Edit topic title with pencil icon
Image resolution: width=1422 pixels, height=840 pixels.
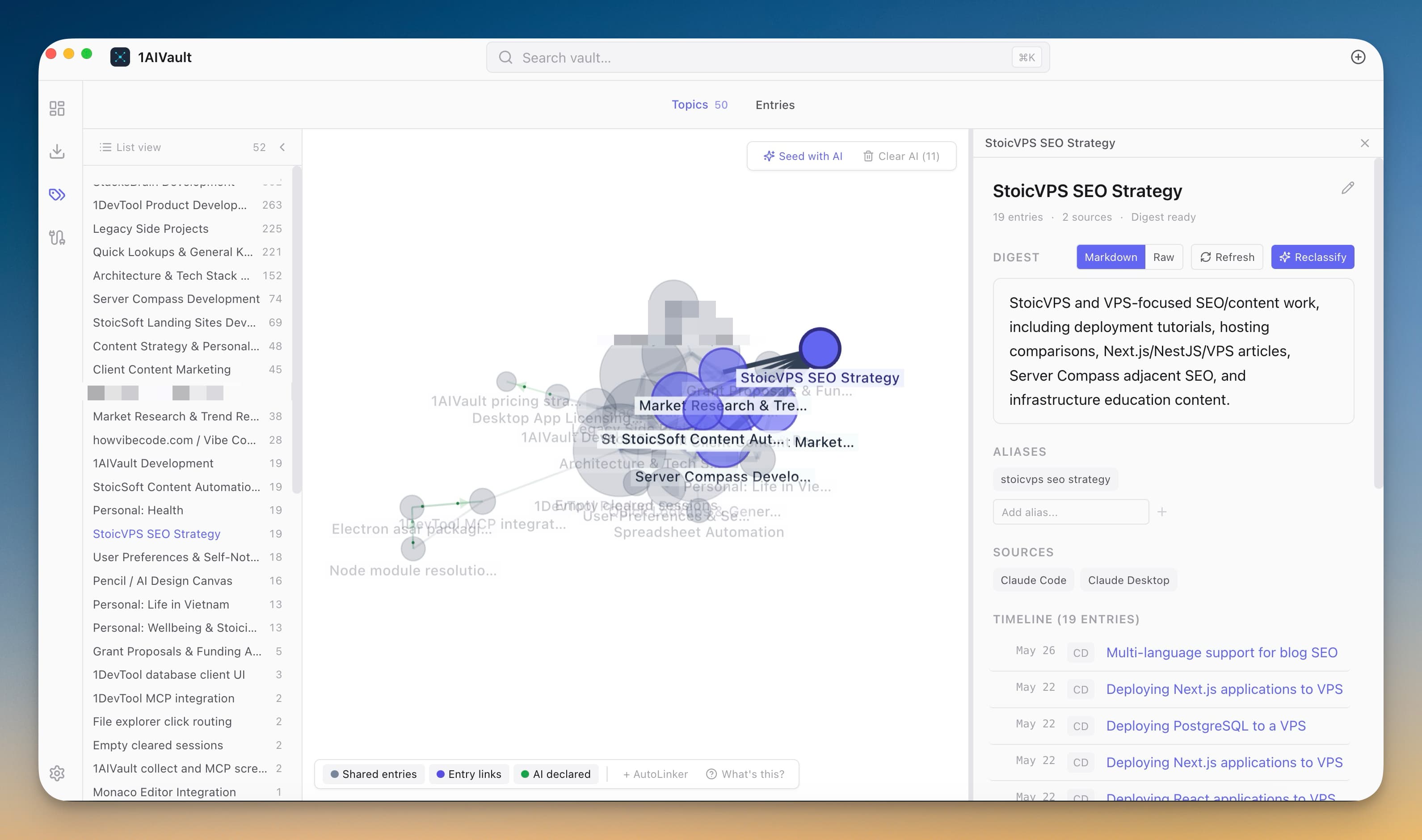1348,189
